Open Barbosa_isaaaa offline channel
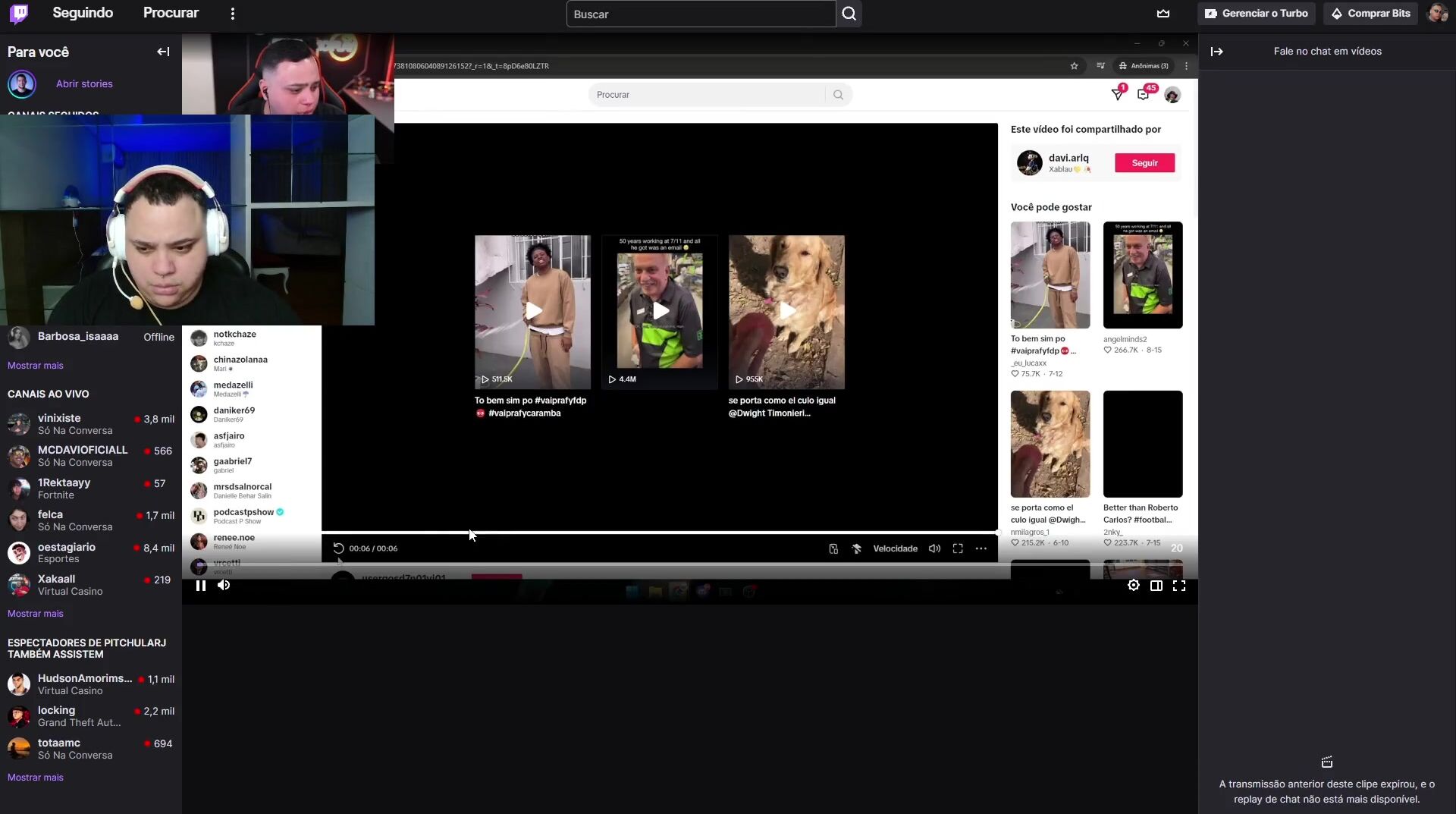The height and width of the screenshot is (814, 1456). (91, 337)
